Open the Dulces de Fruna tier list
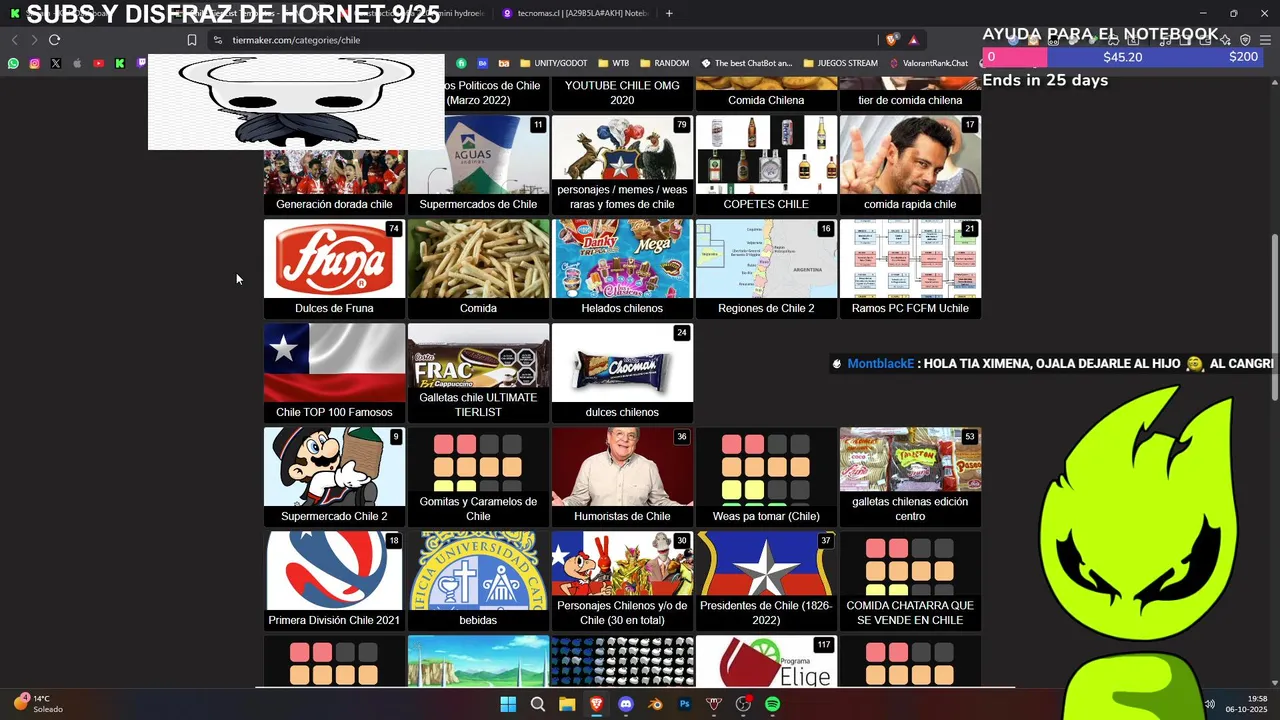This screenshot has height=720, width=1280. pyautogui.click(x=334, y=268)
